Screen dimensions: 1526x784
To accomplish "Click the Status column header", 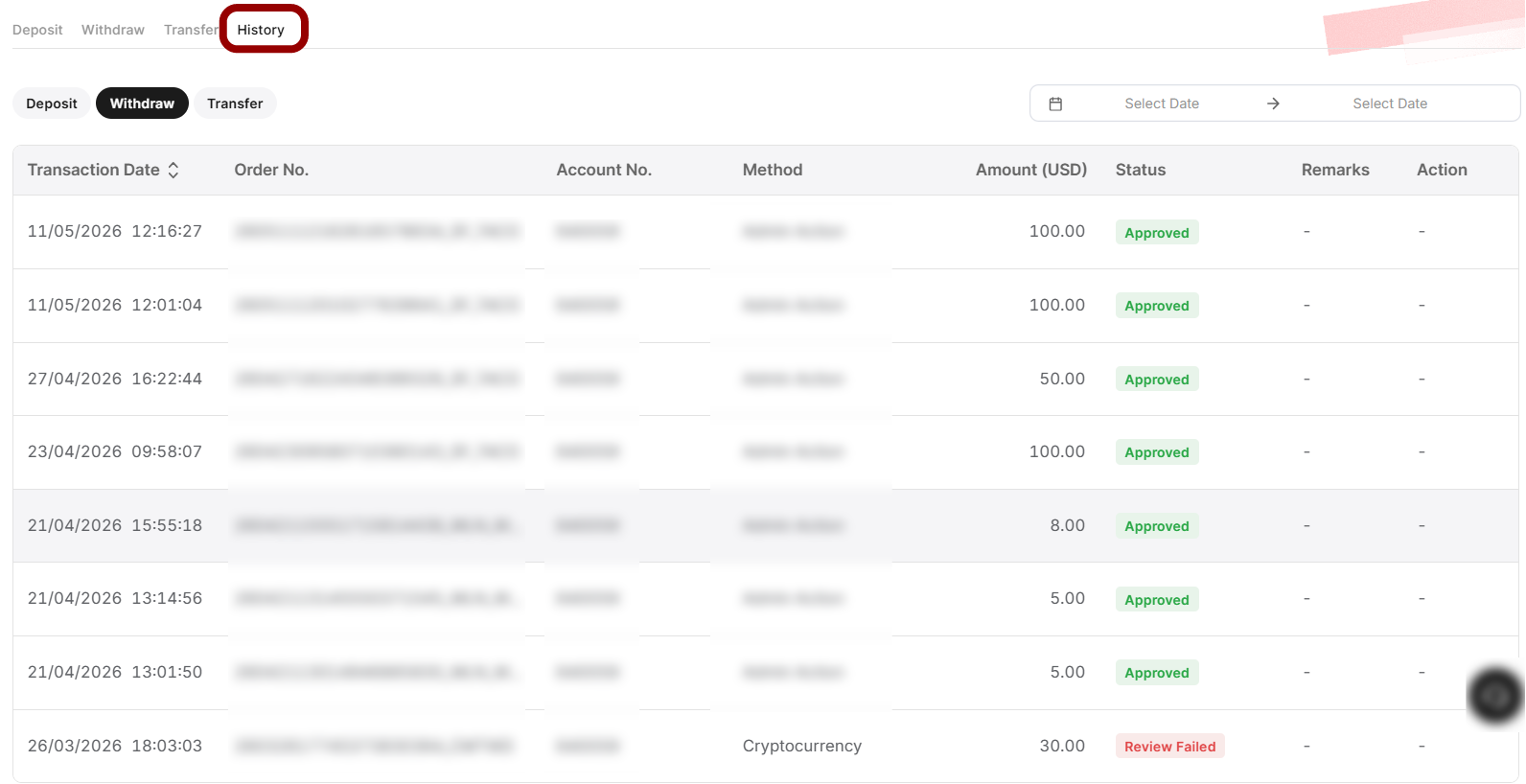I will coord(1141,170).
